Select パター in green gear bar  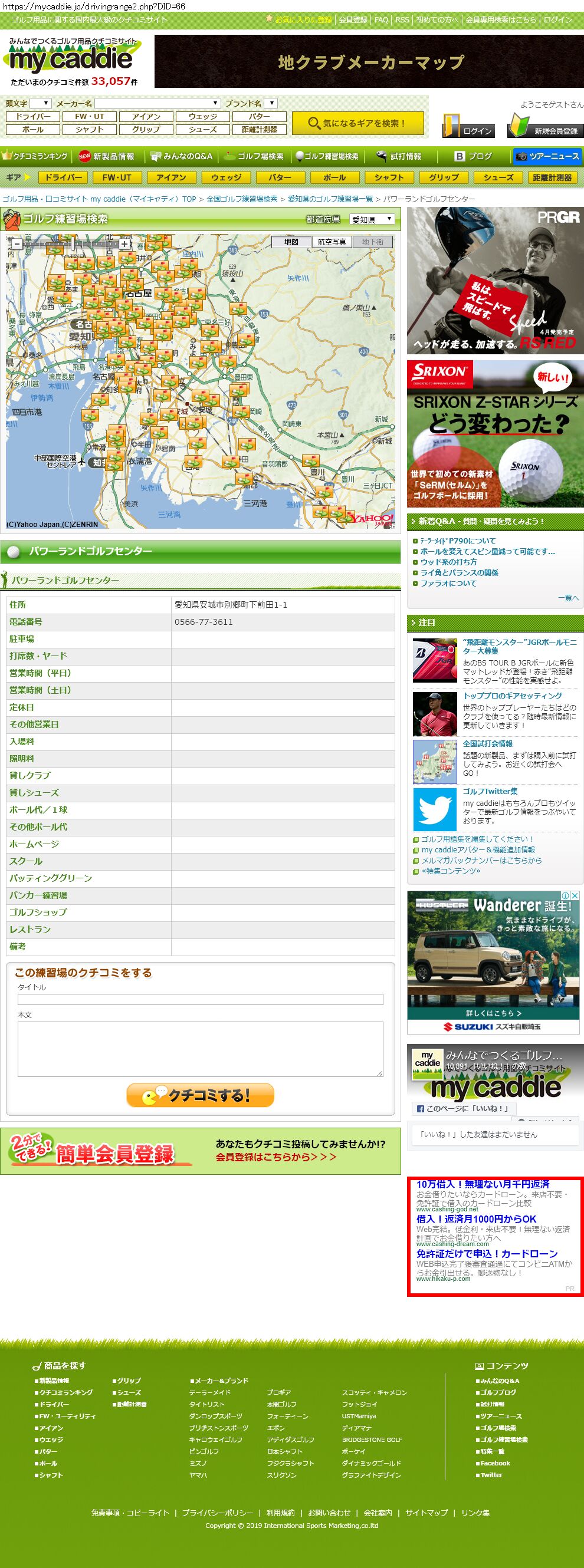[x=280, y=178]
